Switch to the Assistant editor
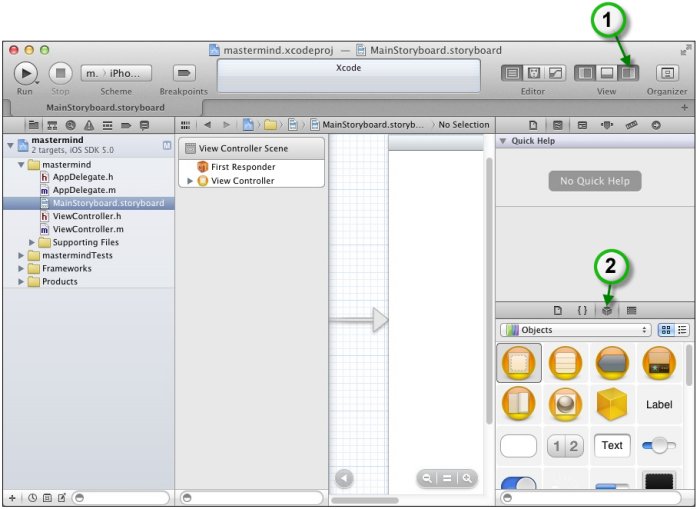The image size is (700, 509). pyautogui.click(x=533, y=73)
